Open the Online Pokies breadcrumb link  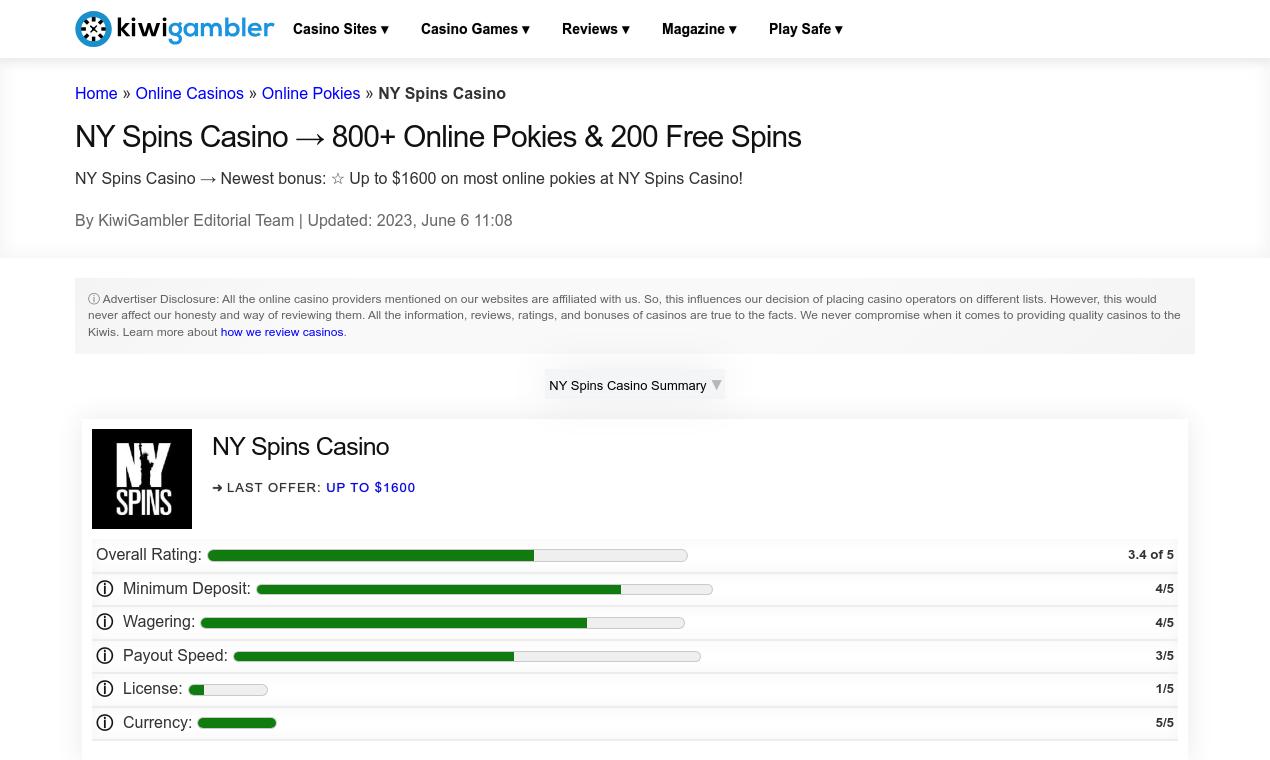311,93
